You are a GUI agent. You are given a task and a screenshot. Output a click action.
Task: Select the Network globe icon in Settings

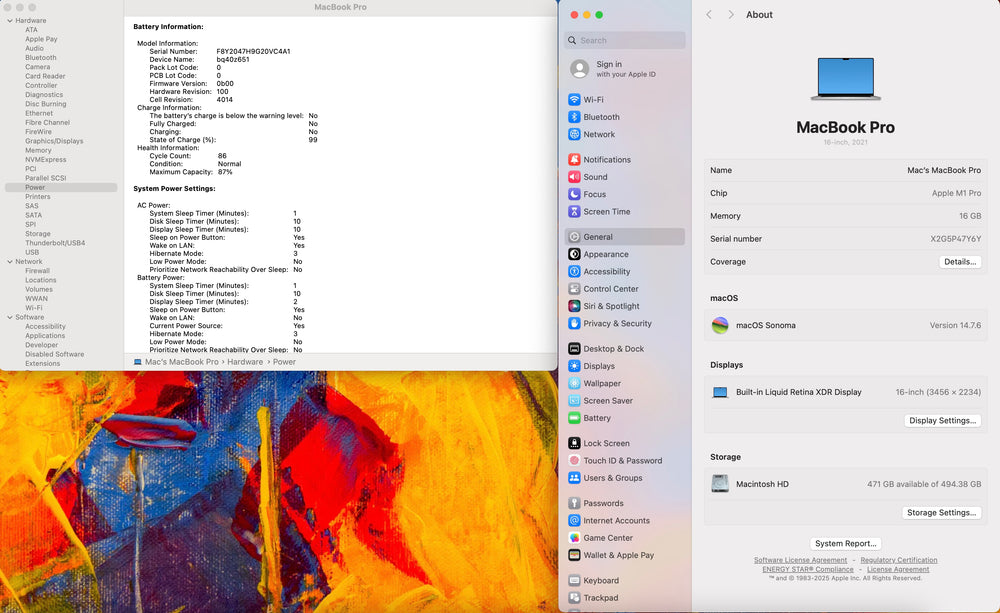coord(574,134)
